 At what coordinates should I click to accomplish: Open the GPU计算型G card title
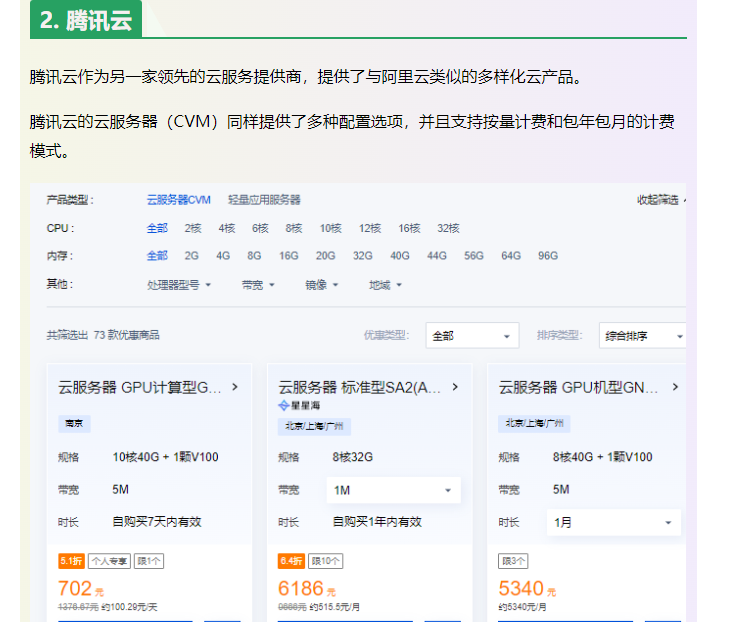[x=139, y=387]
